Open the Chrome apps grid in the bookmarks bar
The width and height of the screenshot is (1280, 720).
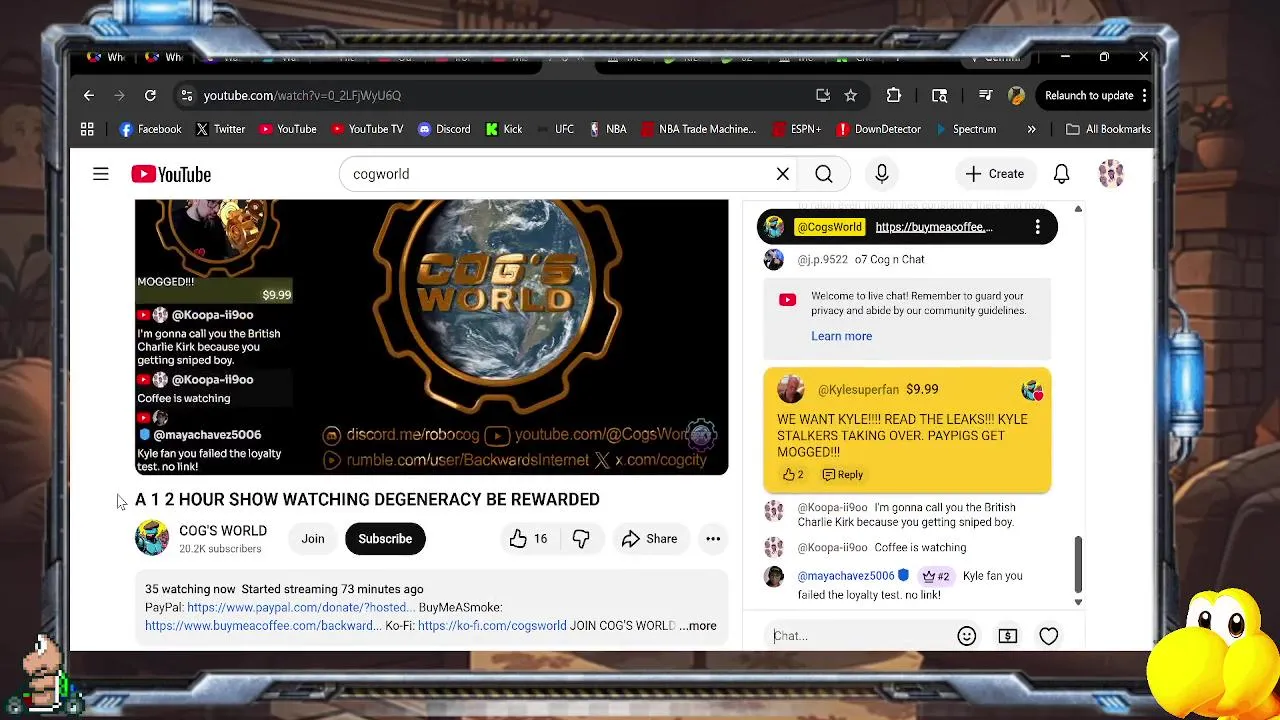[87, 129]
